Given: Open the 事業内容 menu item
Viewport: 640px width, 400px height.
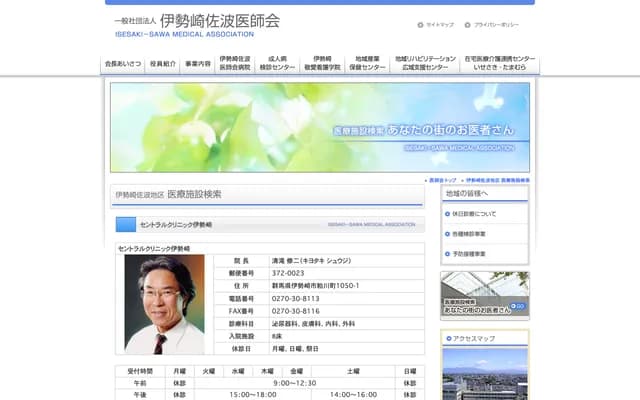Looking at the screenshot, I should coord(198,64).
